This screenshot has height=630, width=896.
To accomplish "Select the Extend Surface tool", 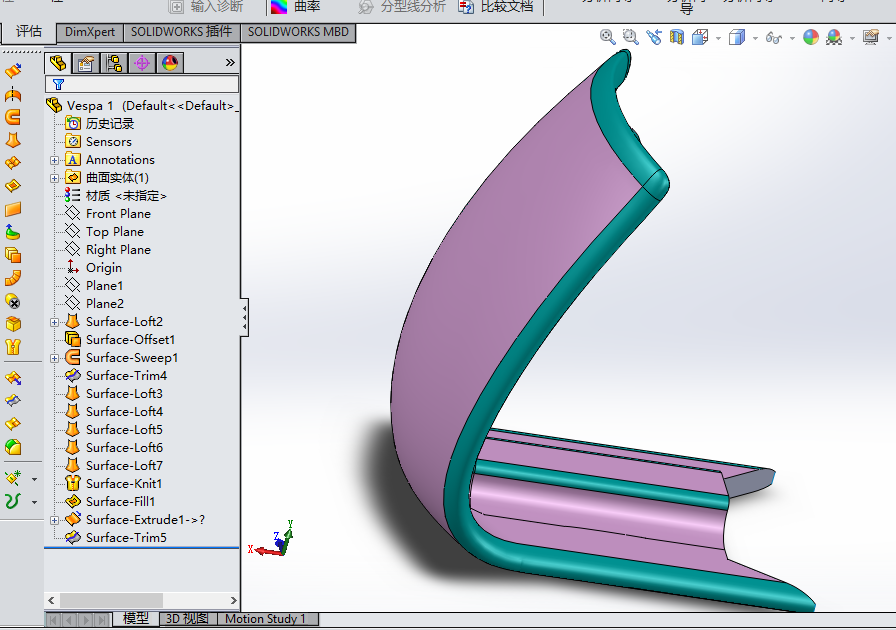I will [13, 378].
